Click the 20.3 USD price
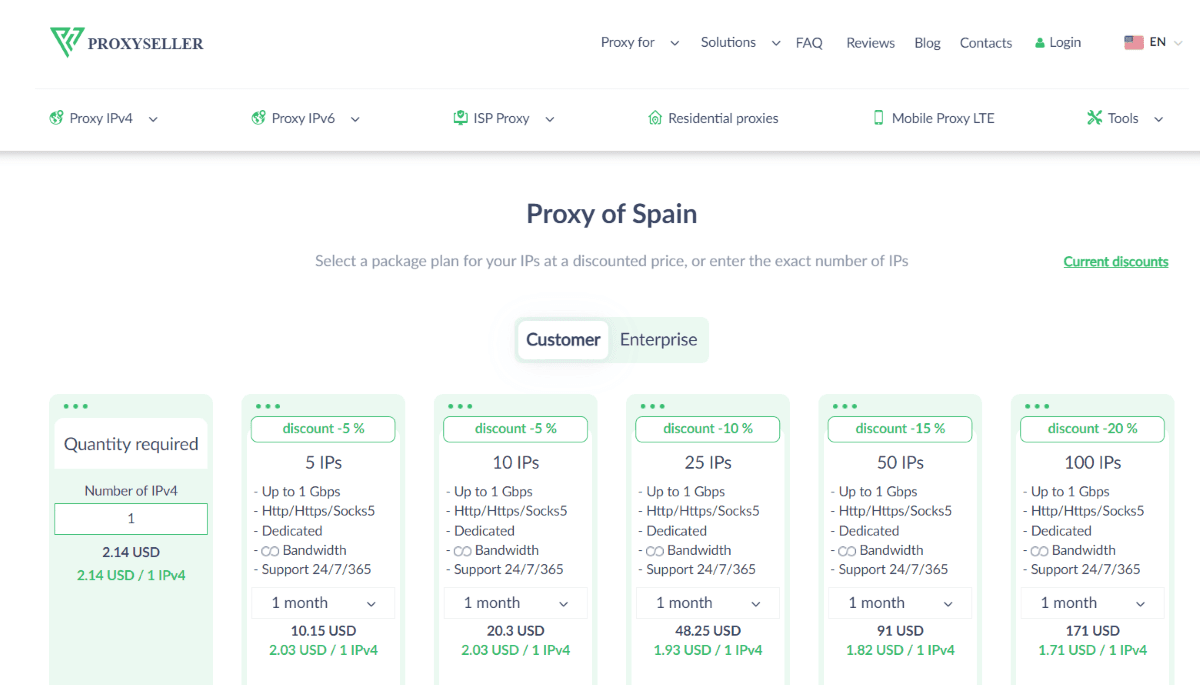Viewport: 1200px width, 685px height. [x=515, y=631]
